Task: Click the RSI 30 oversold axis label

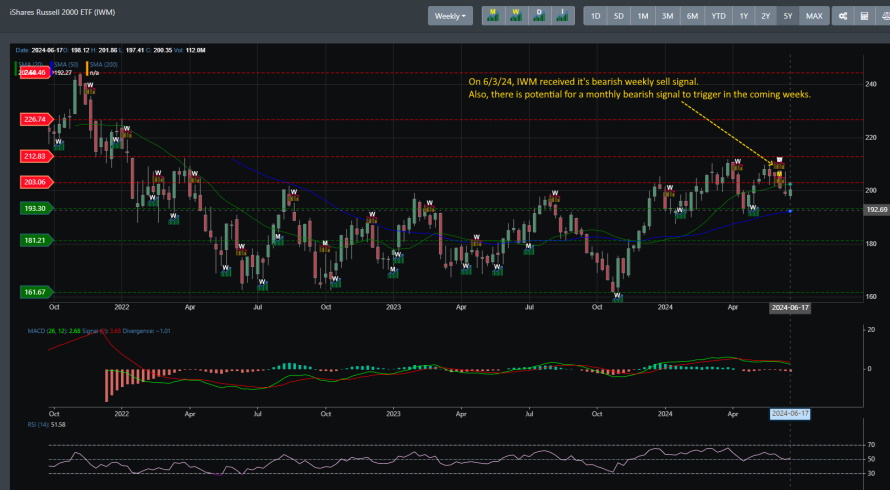Action: 871,473
